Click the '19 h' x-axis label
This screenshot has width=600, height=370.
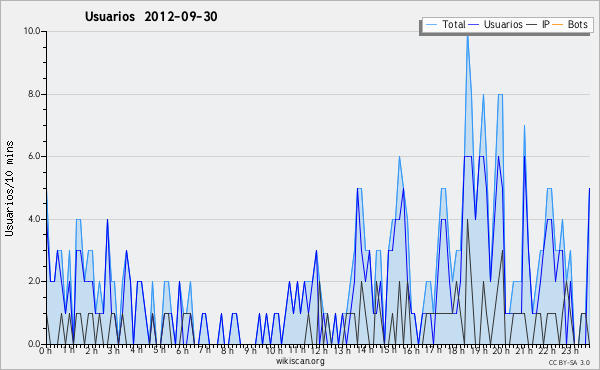pos(479,351)
